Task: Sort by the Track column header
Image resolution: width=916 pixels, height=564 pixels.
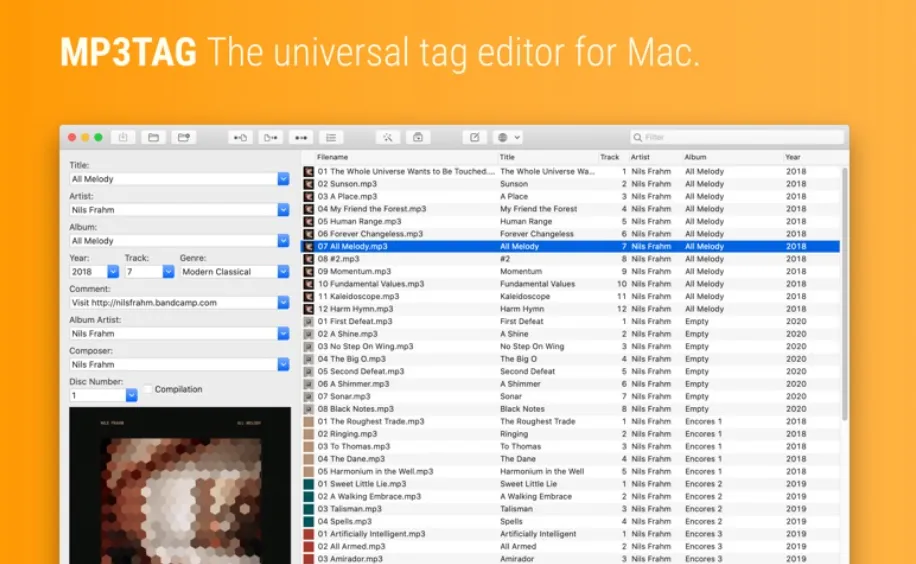Action: 609,157
